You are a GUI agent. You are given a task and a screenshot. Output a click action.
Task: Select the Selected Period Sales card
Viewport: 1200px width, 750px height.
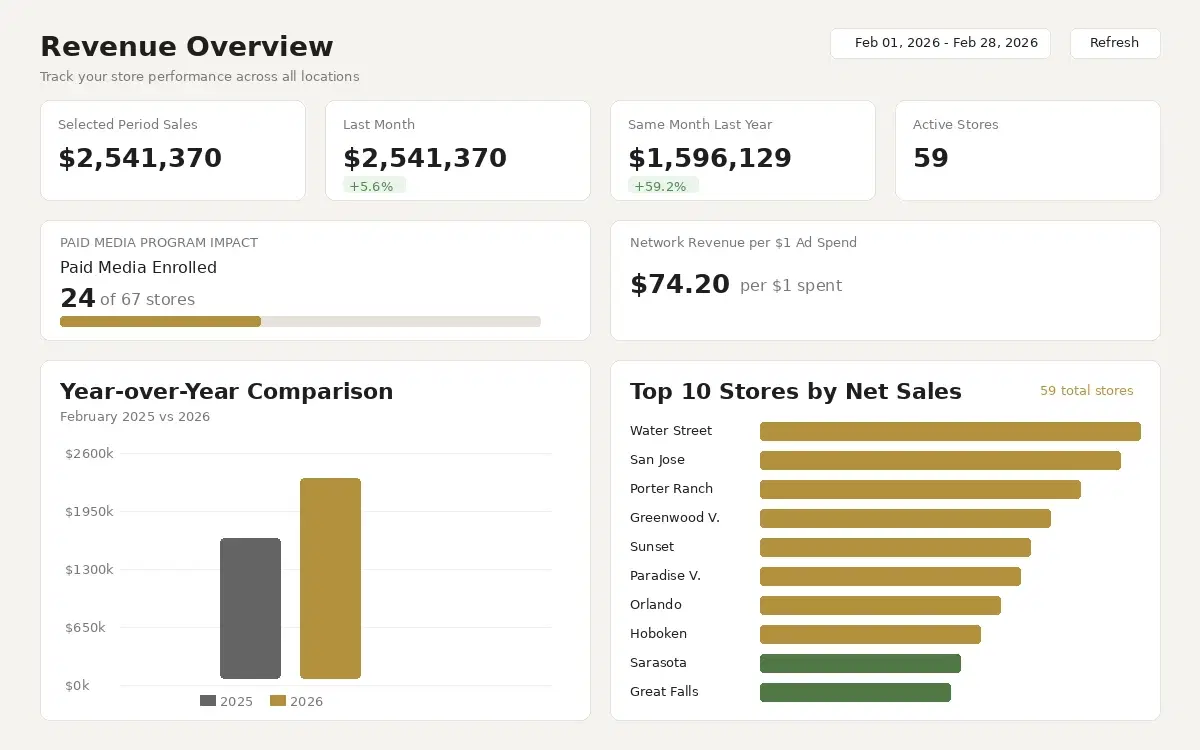tap(172, 150)
